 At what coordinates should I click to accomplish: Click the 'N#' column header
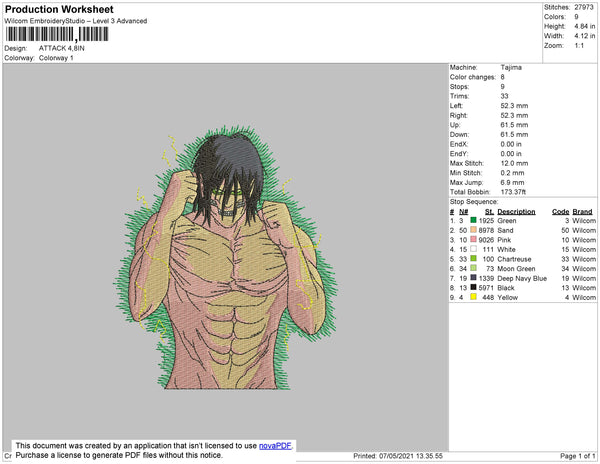[463, 212]
